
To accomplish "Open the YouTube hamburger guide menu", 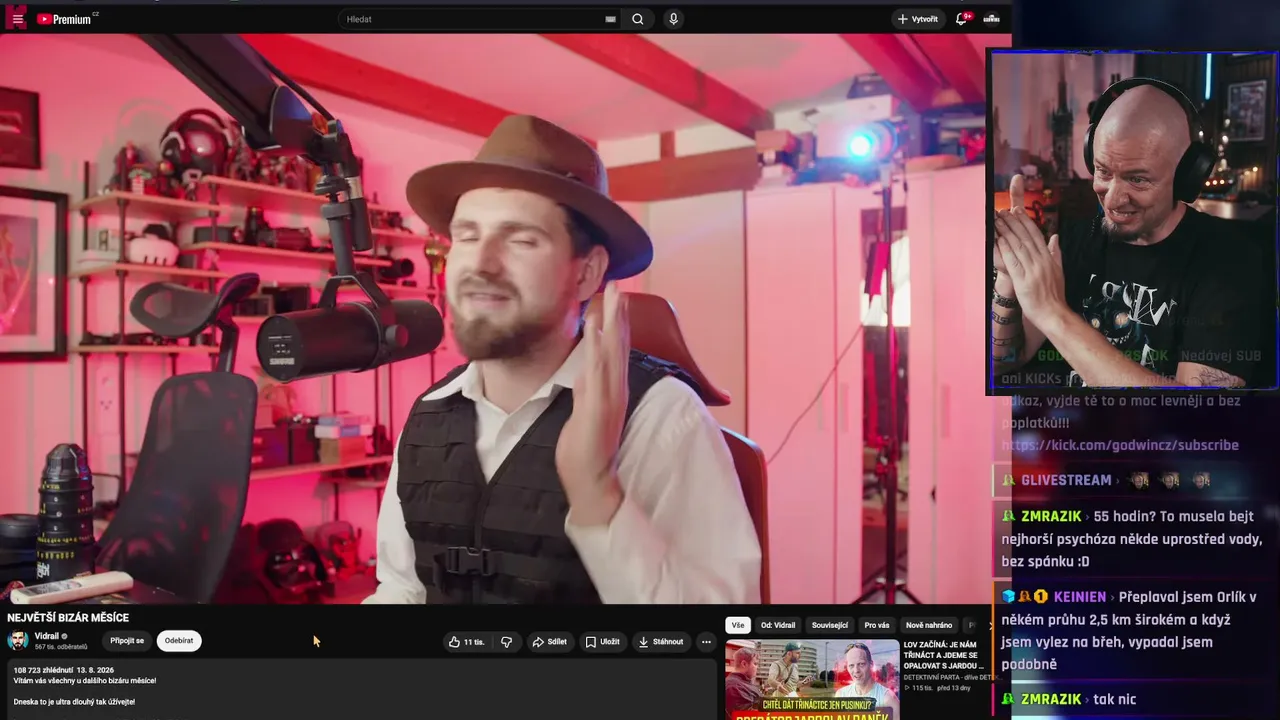I will click(17, 19).
